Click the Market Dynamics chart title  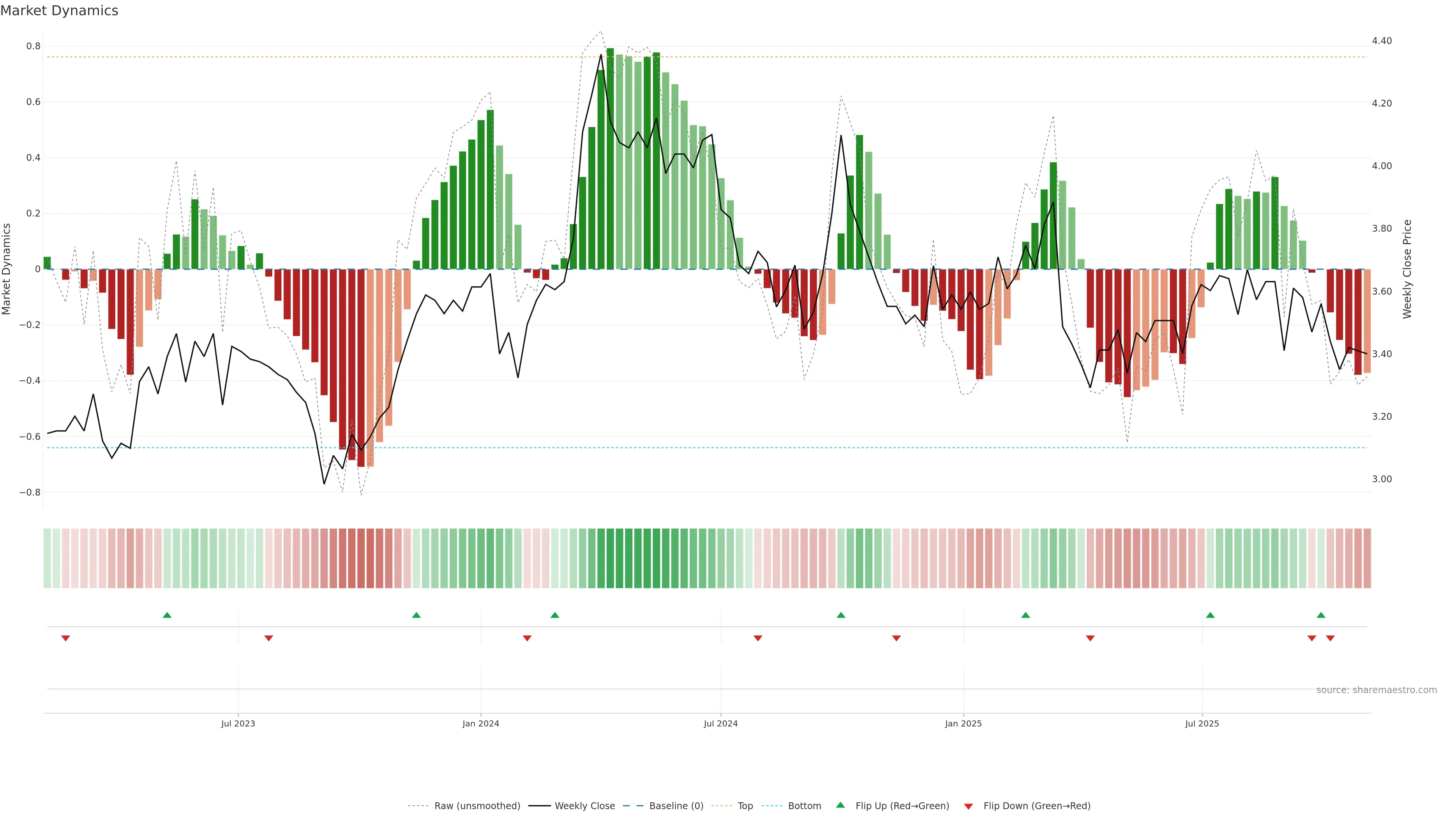pos(60,11)
